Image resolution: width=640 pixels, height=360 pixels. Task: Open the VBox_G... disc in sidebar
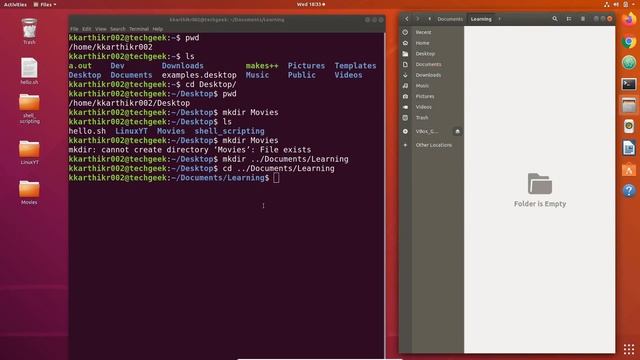[427, 131]
